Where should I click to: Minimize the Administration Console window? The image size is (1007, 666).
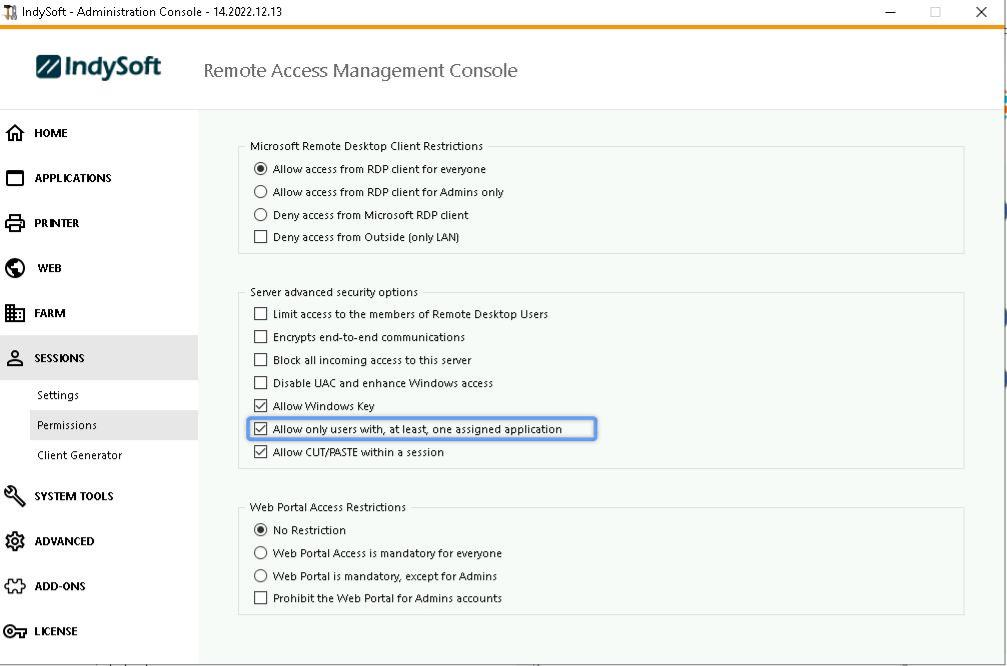[x=890, y=12]
